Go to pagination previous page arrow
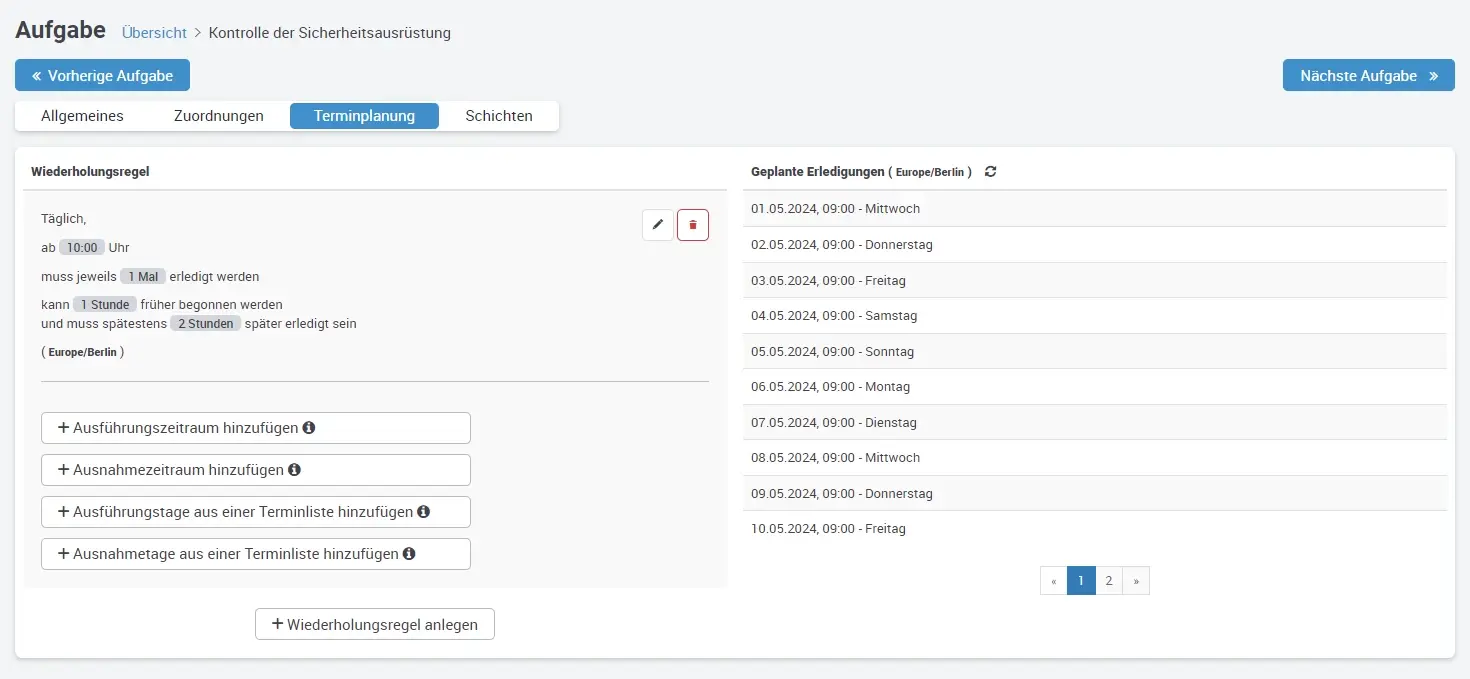 [1054, 581]
